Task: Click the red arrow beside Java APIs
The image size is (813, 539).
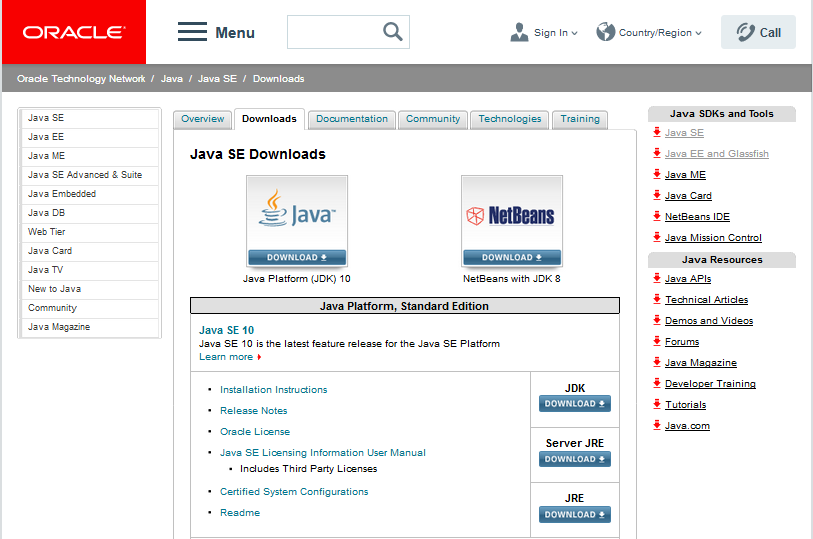Action: click(x=657, y=278)
